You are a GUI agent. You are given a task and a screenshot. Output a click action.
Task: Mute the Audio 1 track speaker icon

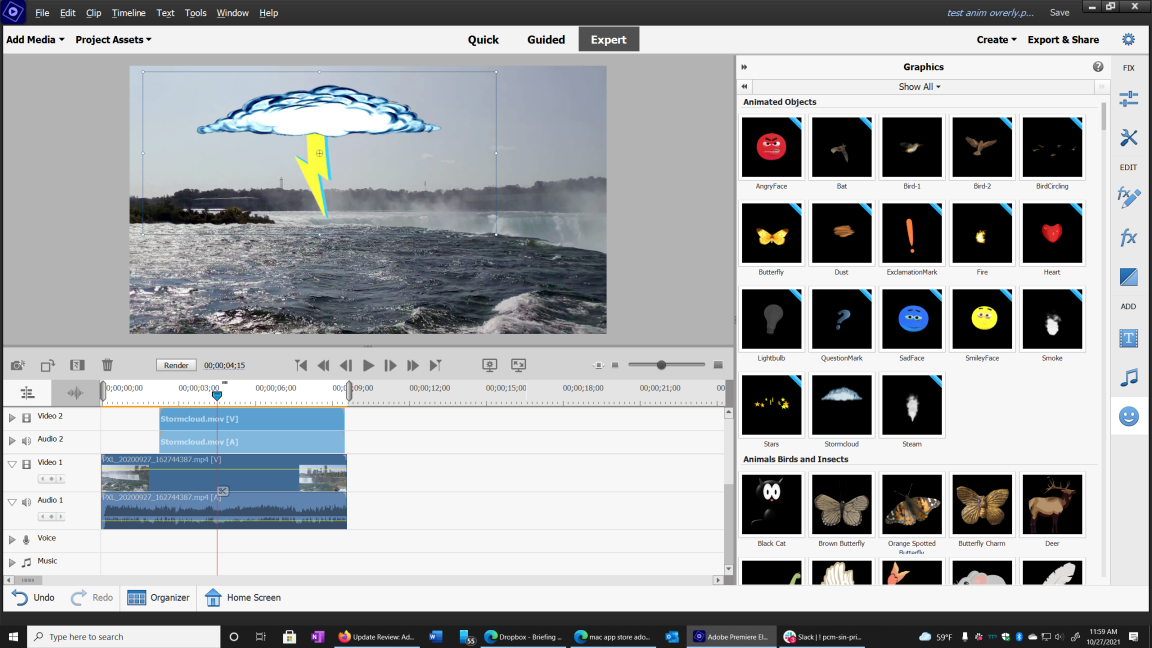click(x=27, y=501)
